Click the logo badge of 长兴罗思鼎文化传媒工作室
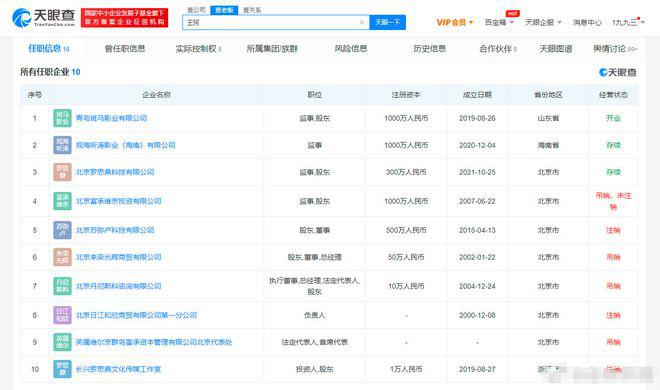660x390 pixels. (62, 369)
